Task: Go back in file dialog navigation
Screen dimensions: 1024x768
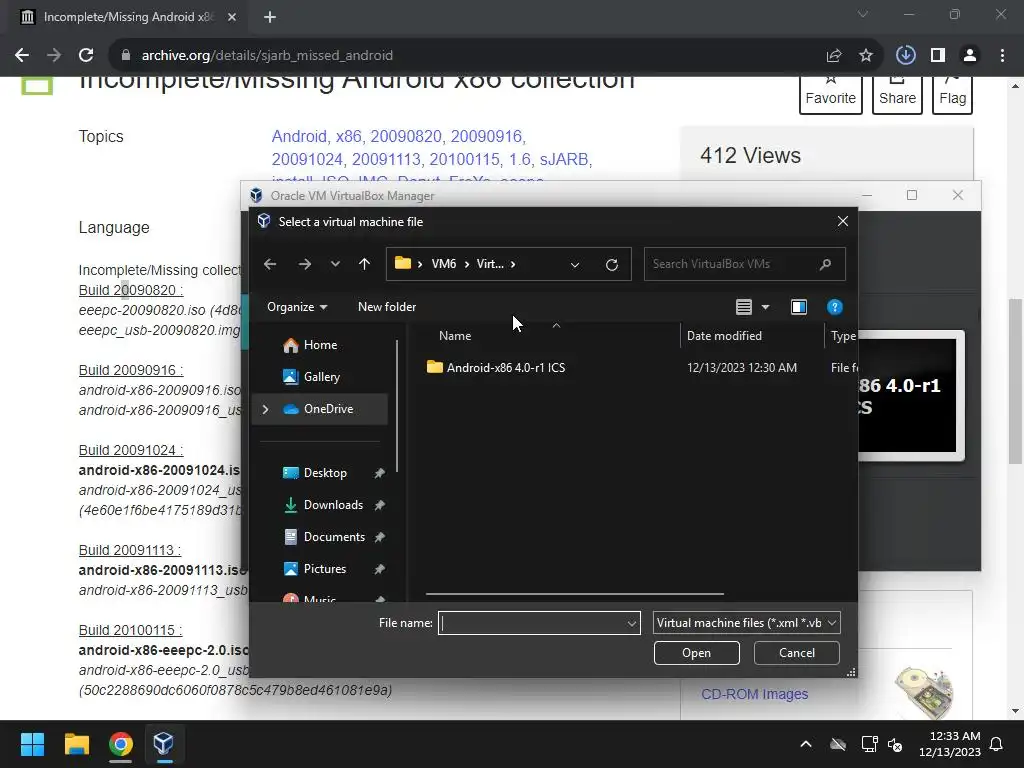Action: pyautogui.click(x=270, y=264)
